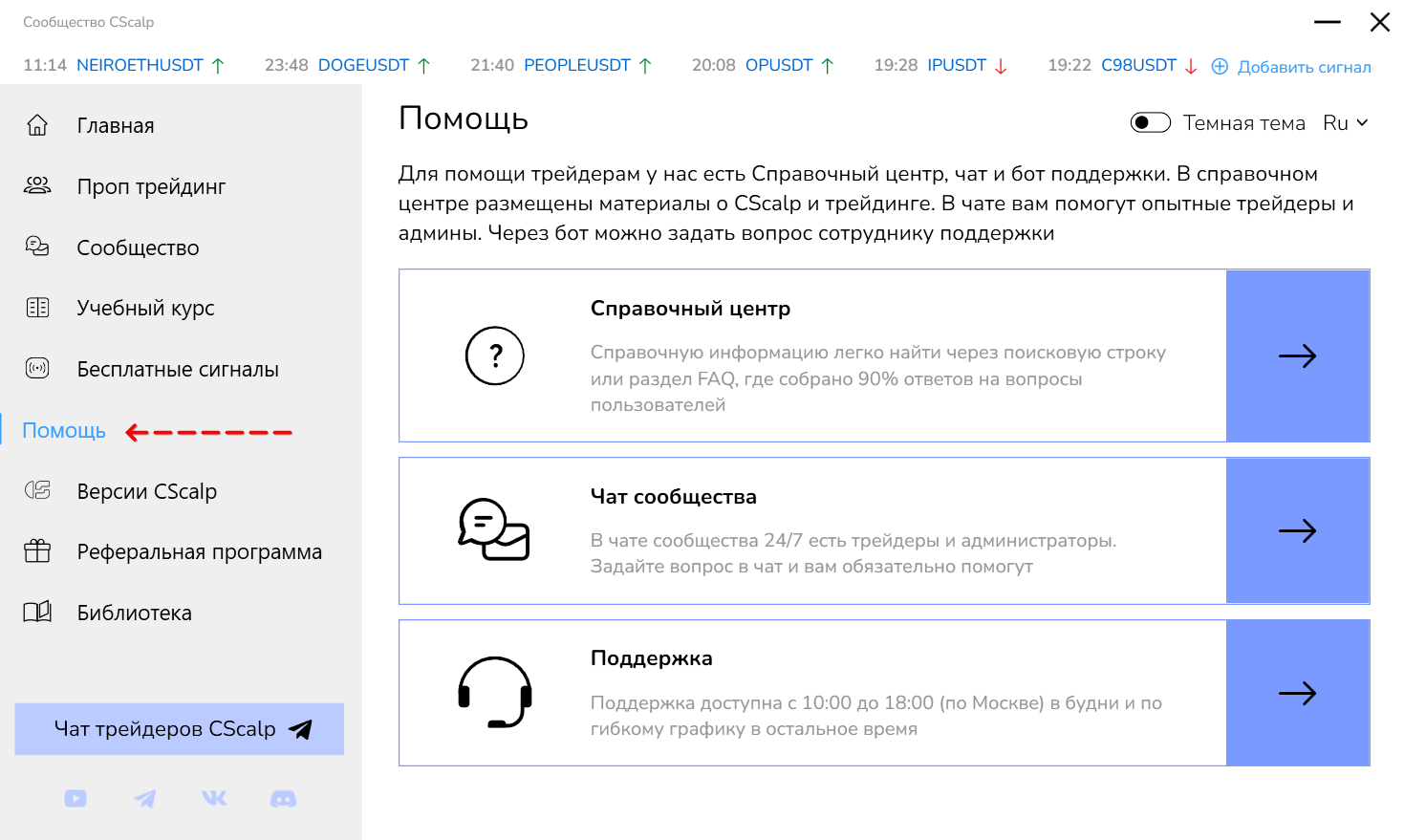
Task: Click red down arrow next to C98USDT
Action: pyautogui.click(x=1191, y=65)
